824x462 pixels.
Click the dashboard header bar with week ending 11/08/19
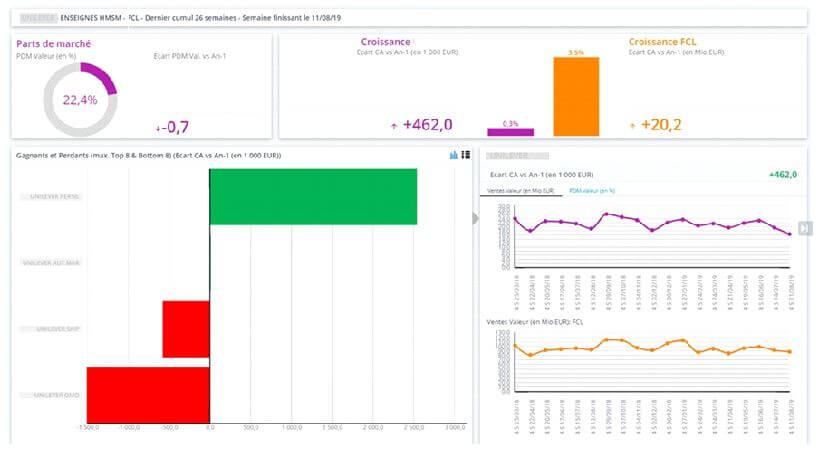tap(409, 17)
